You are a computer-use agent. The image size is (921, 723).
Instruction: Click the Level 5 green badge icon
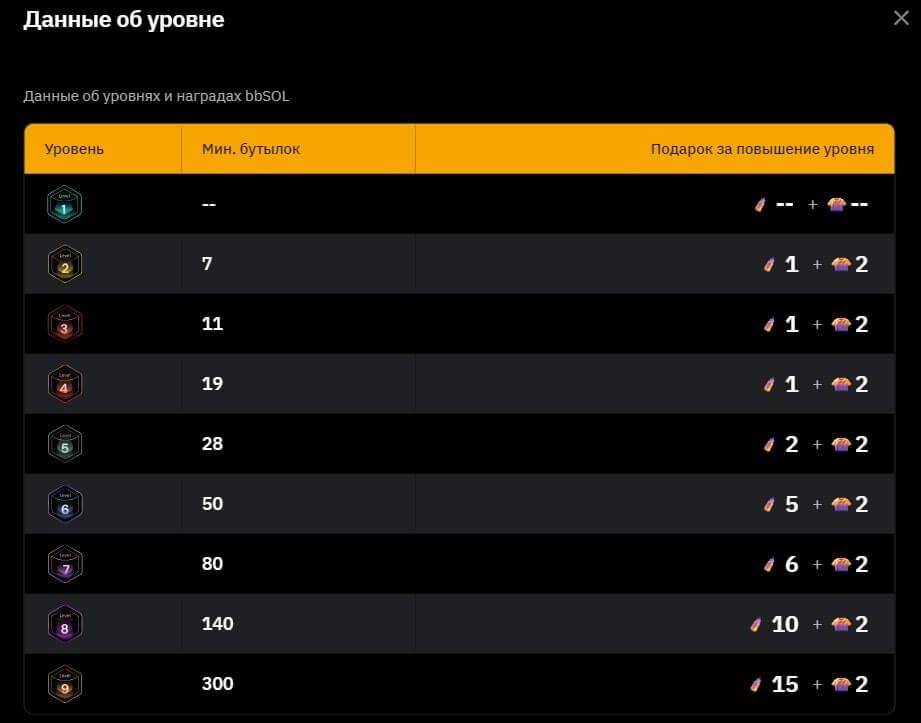point(64,445)
